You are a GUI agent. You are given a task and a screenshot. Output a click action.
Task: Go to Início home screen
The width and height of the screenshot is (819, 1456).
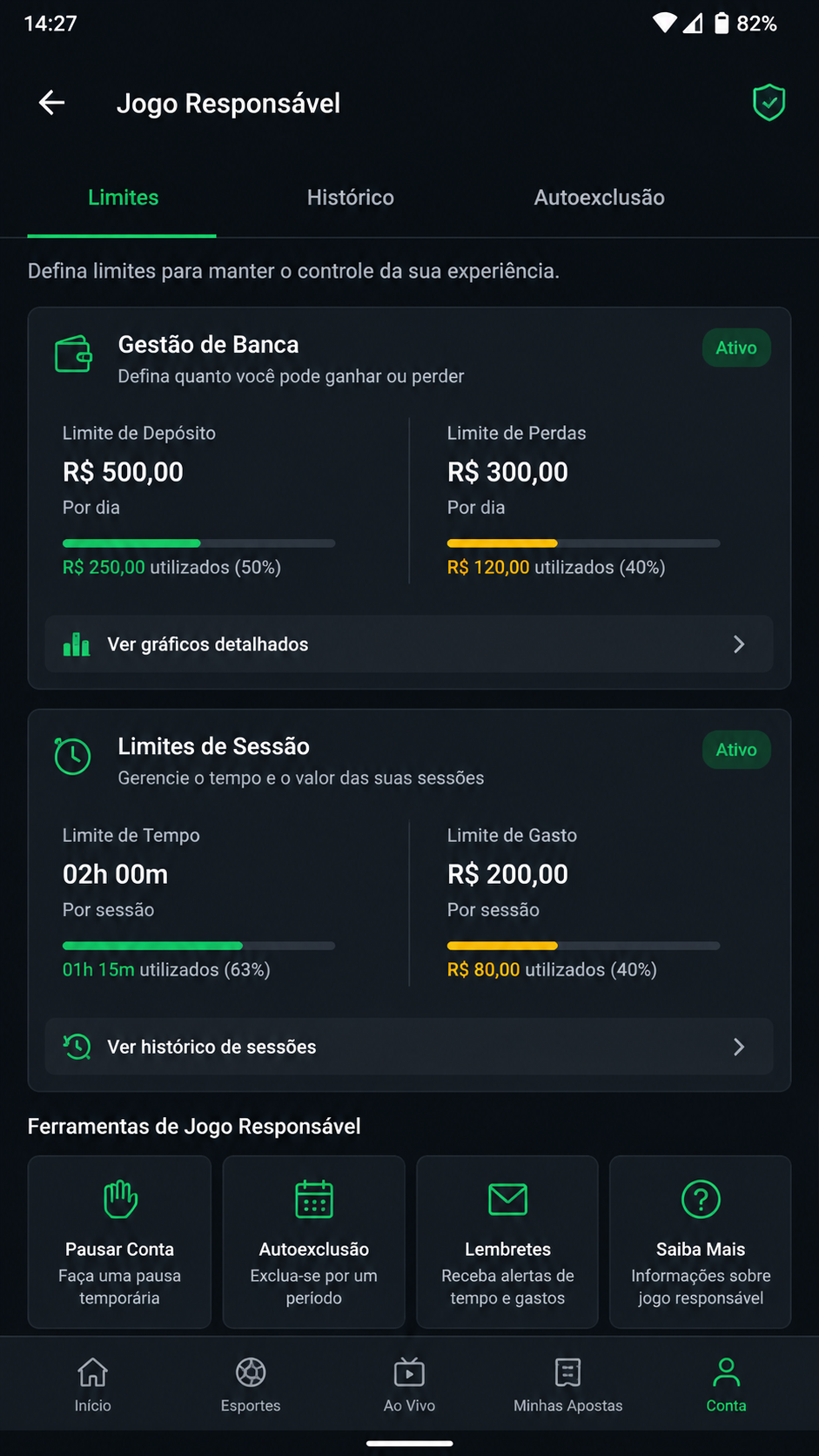tap(93, 1385)
